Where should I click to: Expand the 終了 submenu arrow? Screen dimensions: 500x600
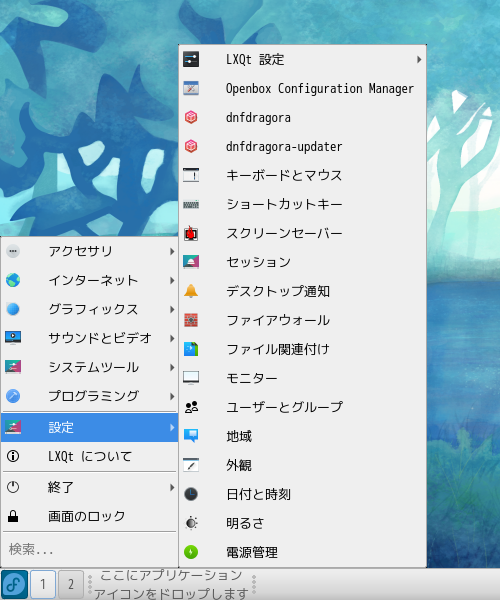point(172,487)
